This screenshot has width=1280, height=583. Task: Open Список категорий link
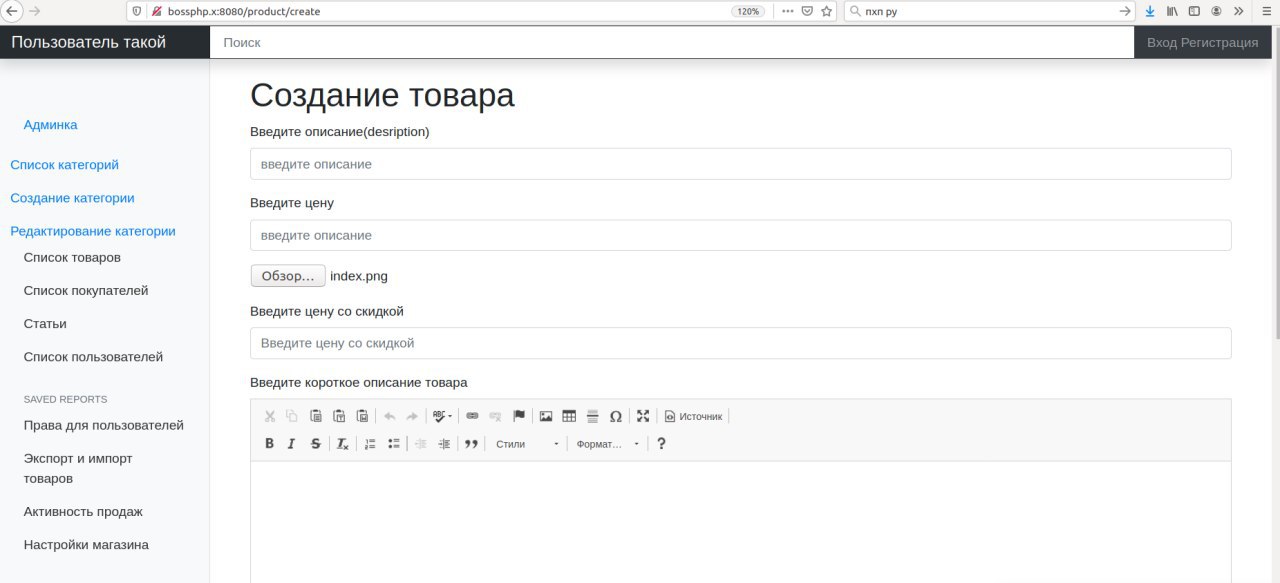(64, 165)
